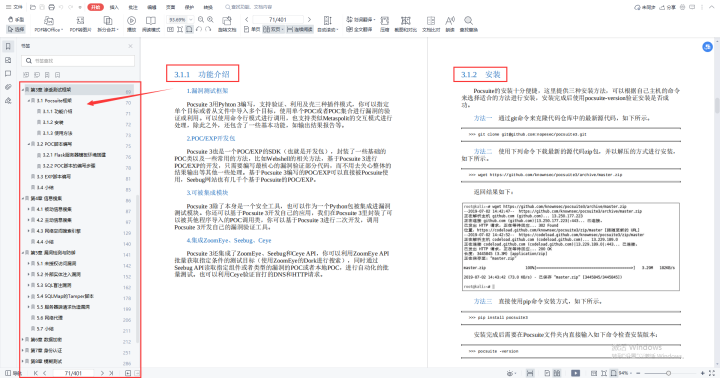Open the 文档比对 document compare tool
Viewport: 720px width, 378px height.
(431, 24)
